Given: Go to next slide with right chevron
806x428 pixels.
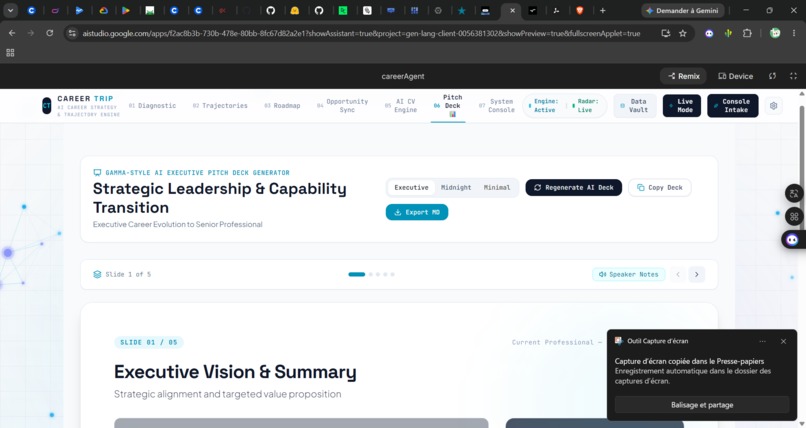Looking at the screenshot, I should pyautogui.click(x=697, y=274).
